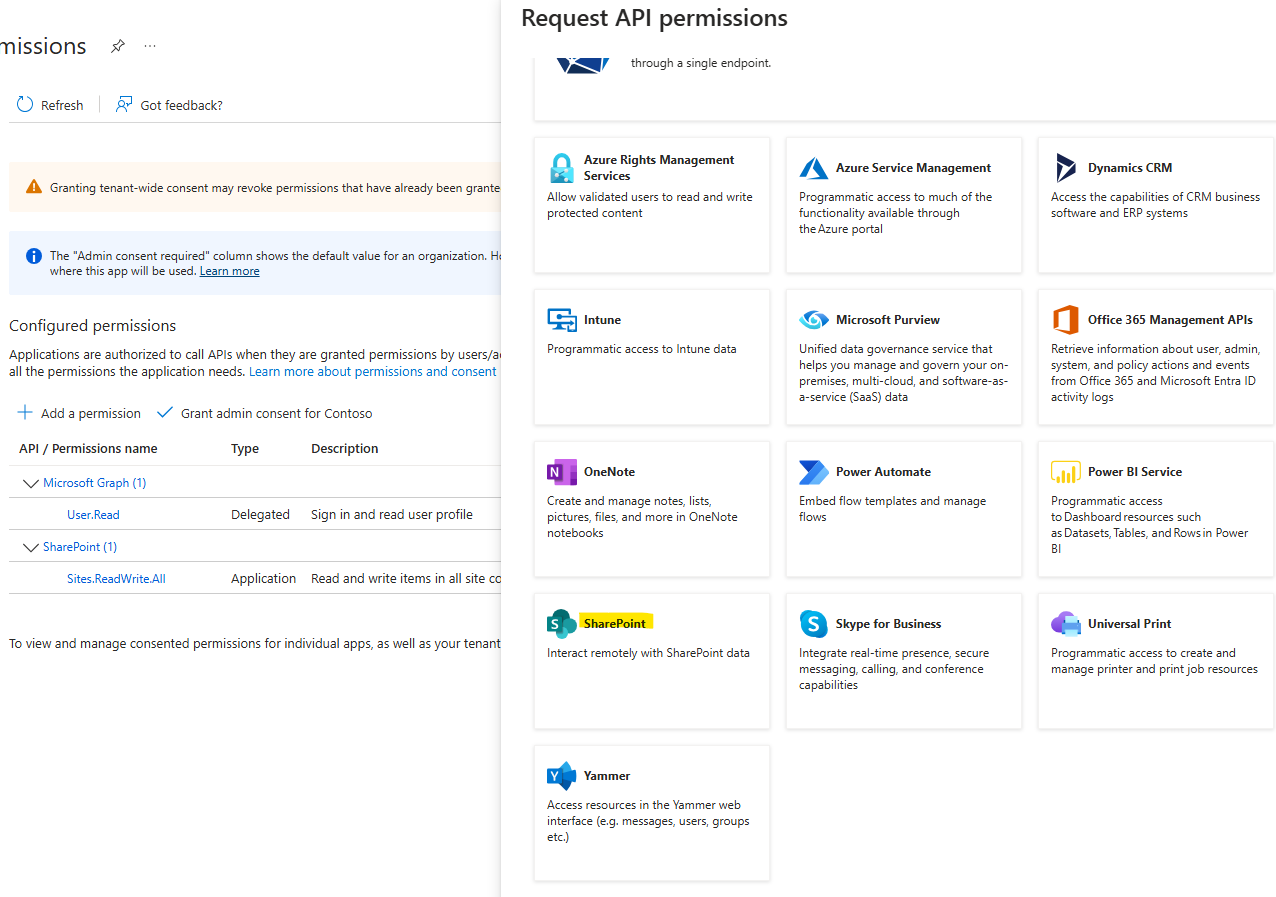Click the Skype for Business icon
1276x897 pixels.
(x=814, y=624)
